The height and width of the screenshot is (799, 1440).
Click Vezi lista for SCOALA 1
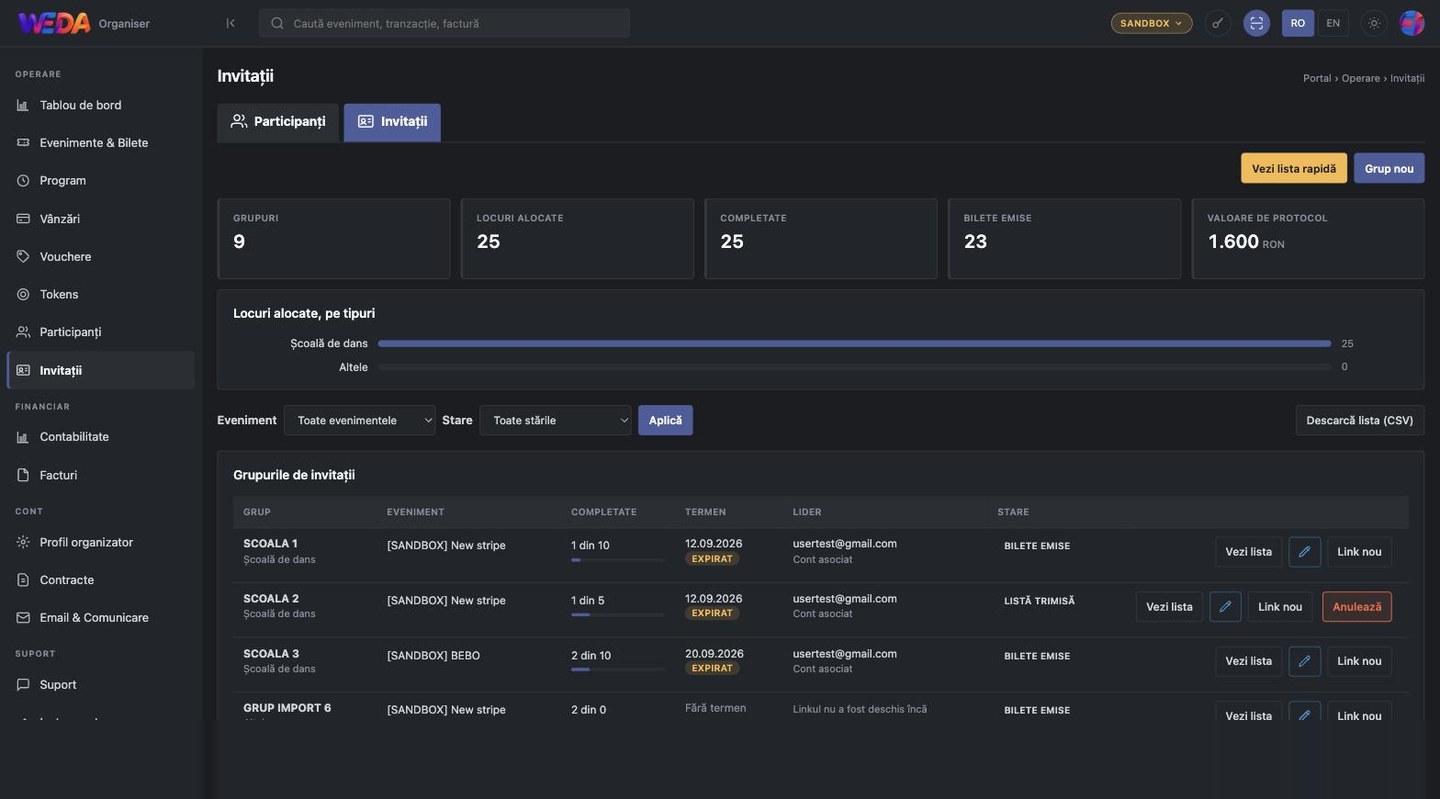(1249, 552)
